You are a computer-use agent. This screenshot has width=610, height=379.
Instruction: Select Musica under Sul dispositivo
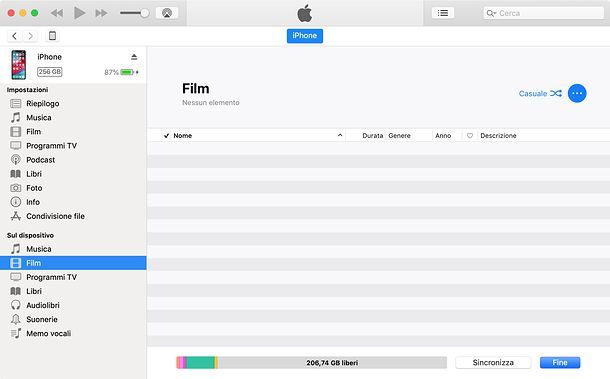73,249
